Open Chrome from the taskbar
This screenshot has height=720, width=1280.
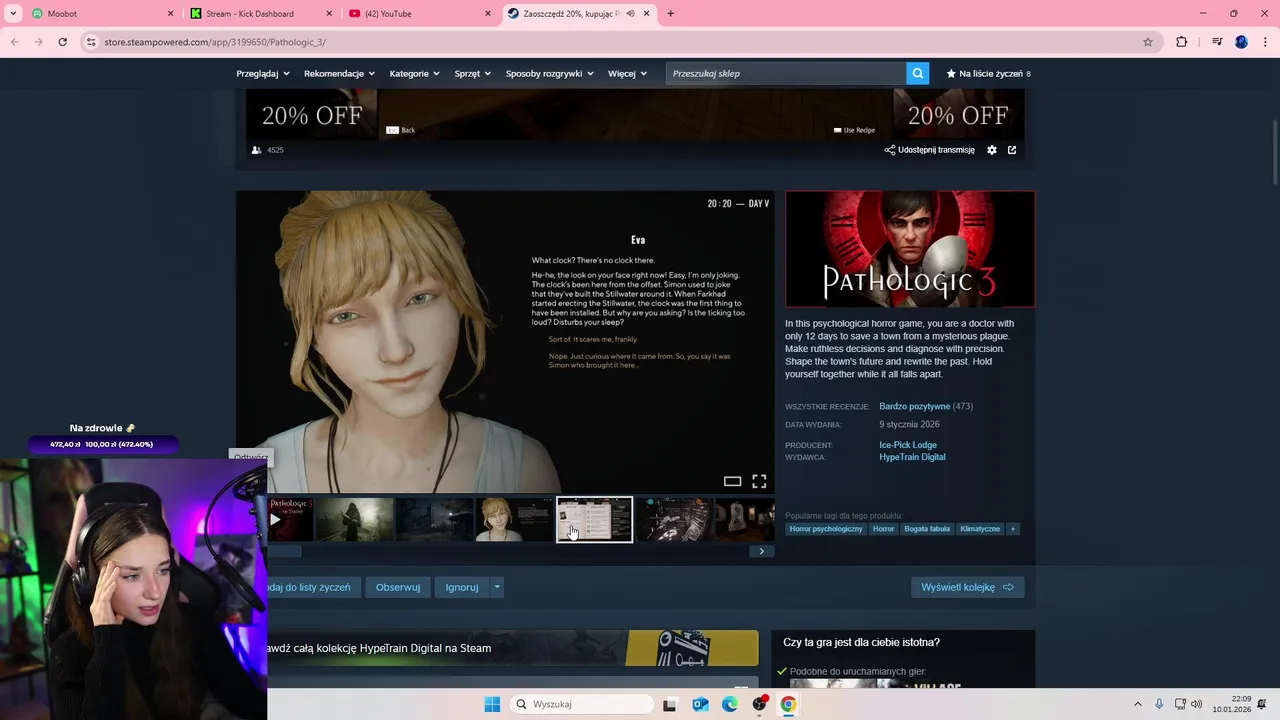click(x=788, y=704)
